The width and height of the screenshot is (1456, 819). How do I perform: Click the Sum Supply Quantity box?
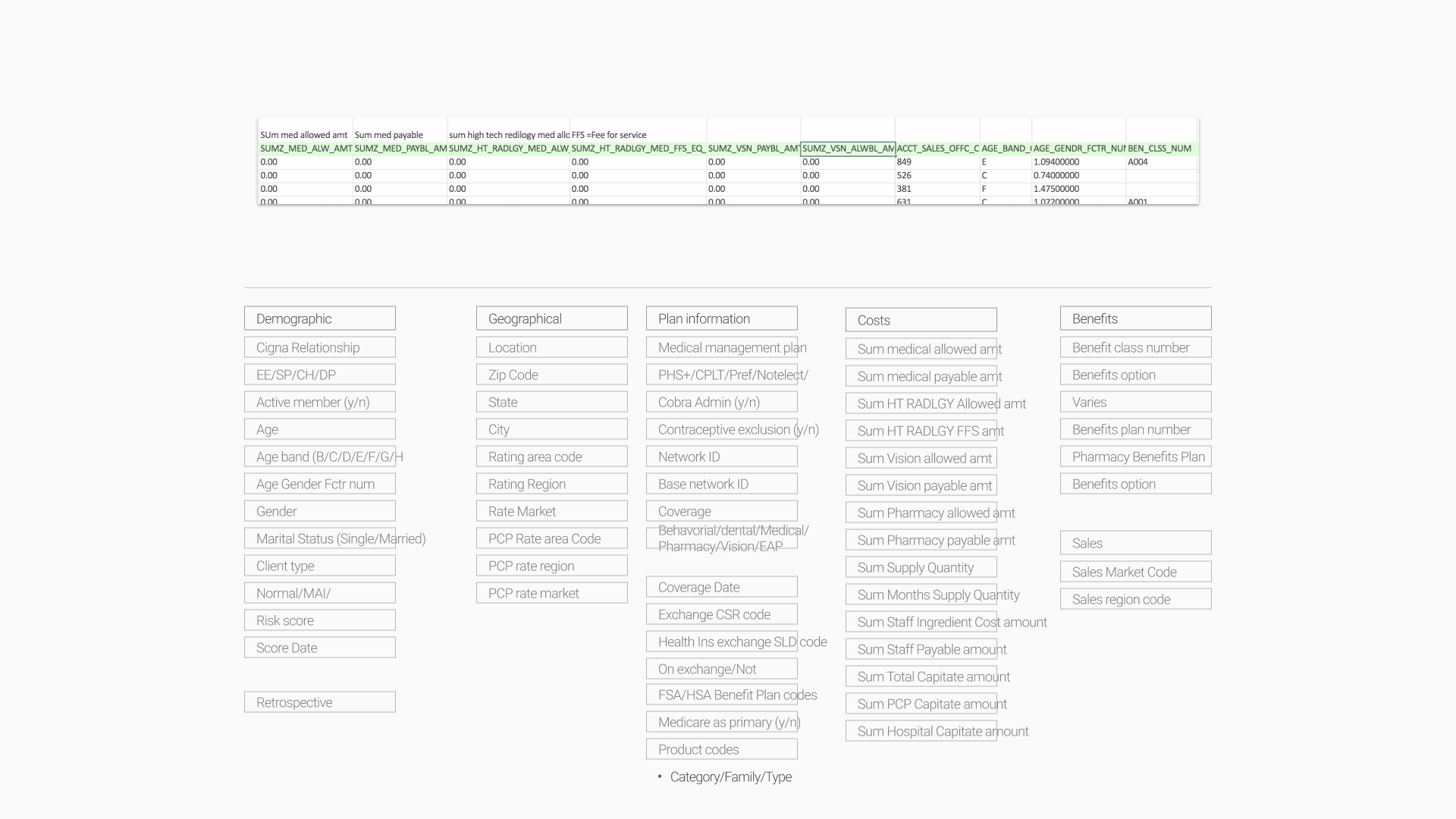921,567
